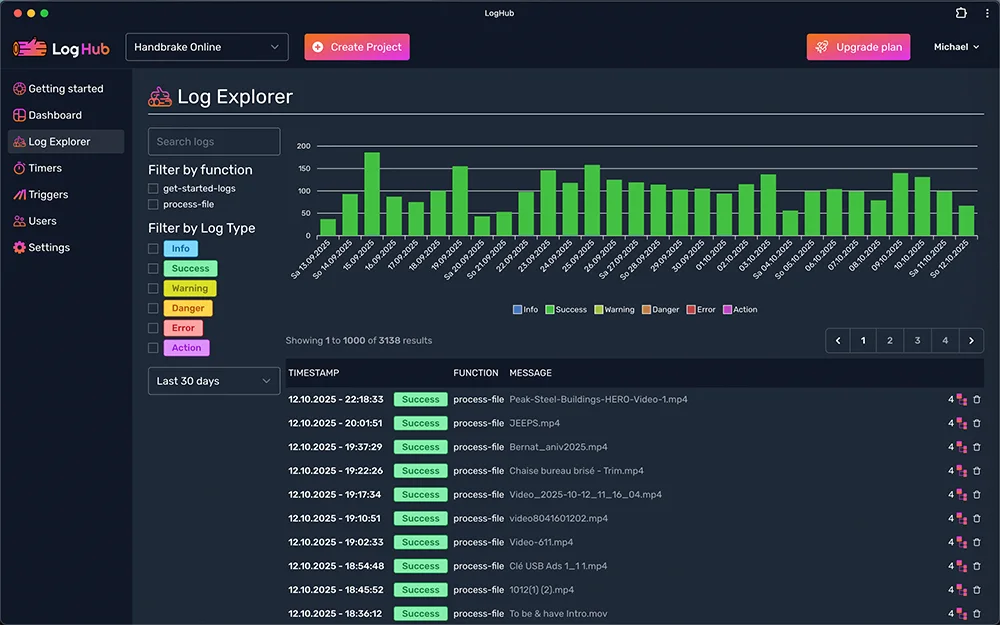The image size is (1000, 625).
Task: Select Log Explorer in the sidebar
Action: tap(59, 142)
